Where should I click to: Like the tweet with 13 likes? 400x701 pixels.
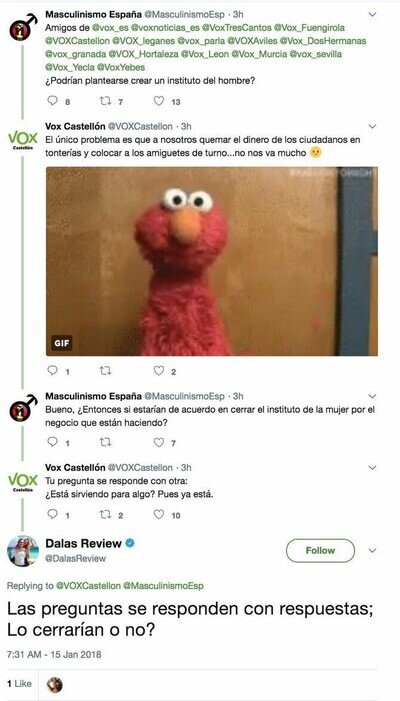pos(159,101)
